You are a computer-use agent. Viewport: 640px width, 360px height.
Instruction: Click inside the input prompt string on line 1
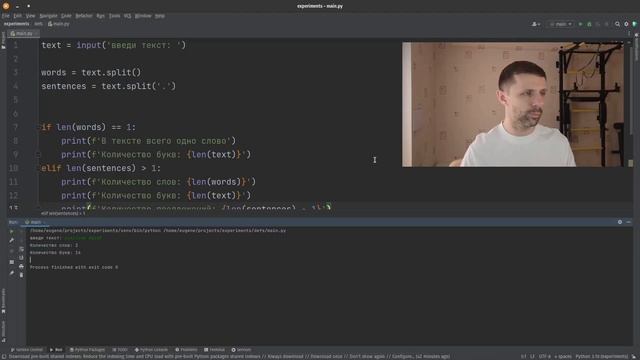click(144, 45)
